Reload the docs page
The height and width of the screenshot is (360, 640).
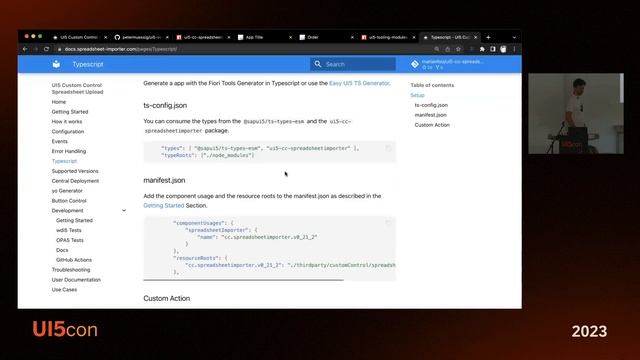tap(47, 49)
